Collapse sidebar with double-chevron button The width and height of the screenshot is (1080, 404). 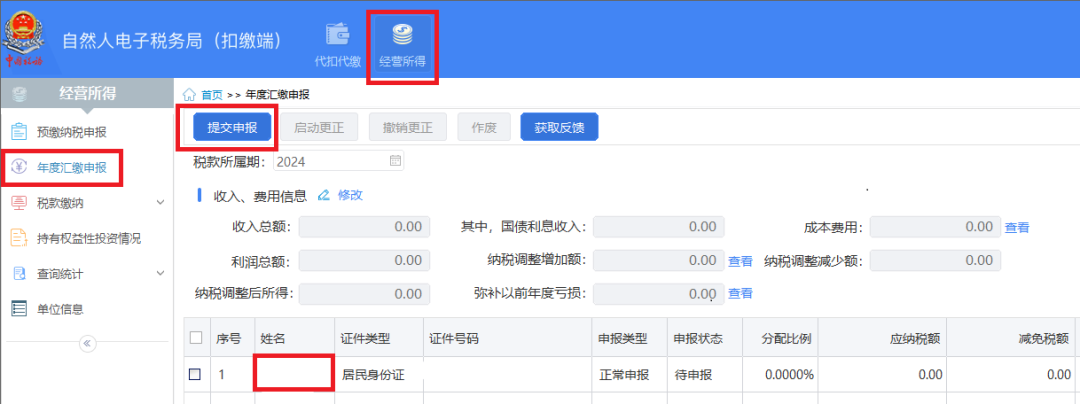tap(87, 343)
